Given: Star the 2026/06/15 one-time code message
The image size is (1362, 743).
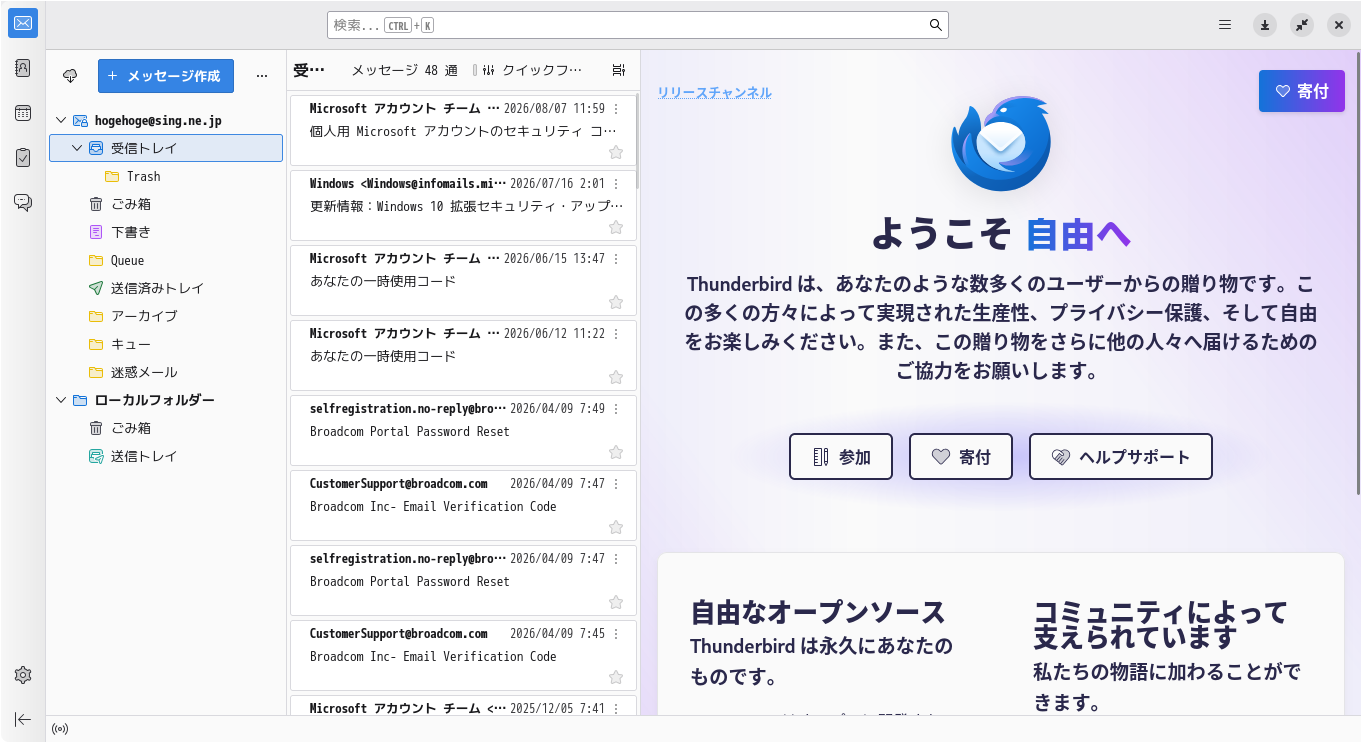Looking at the screenshot, I should coord(616,302).
